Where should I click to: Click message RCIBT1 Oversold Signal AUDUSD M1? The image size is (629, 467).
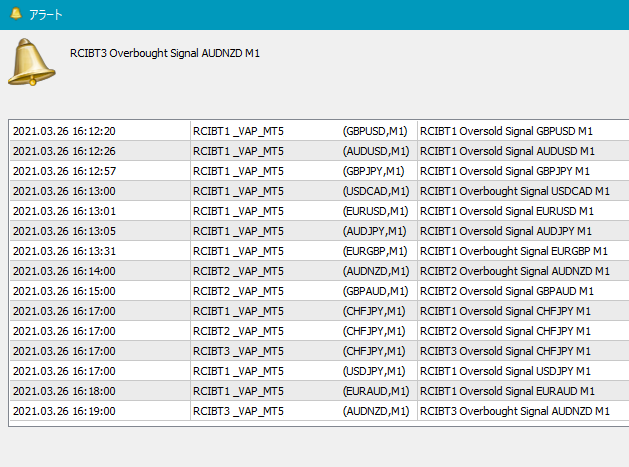click(x=507, y=151)
